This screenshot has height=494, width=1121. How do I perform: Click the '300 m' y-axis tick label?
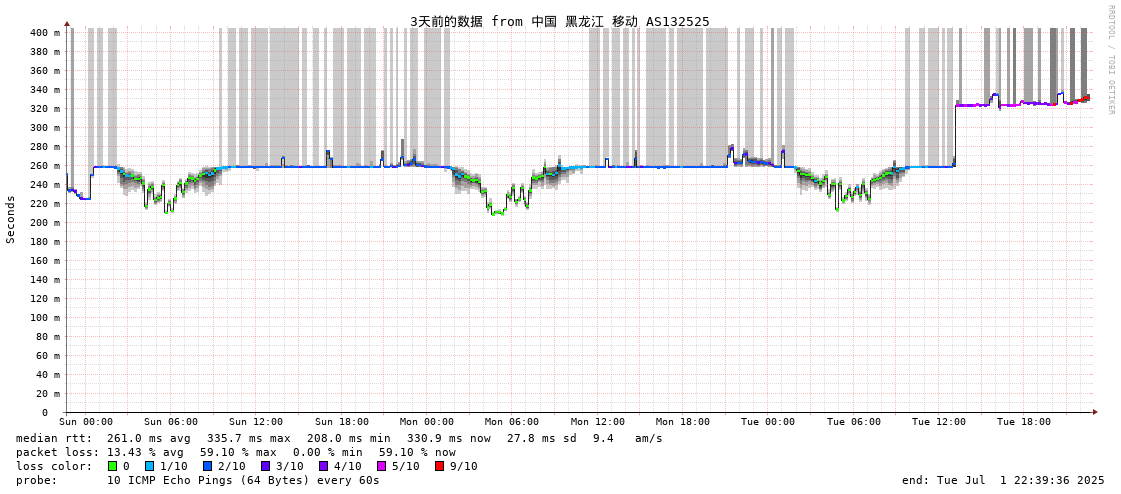click(45, 127)
